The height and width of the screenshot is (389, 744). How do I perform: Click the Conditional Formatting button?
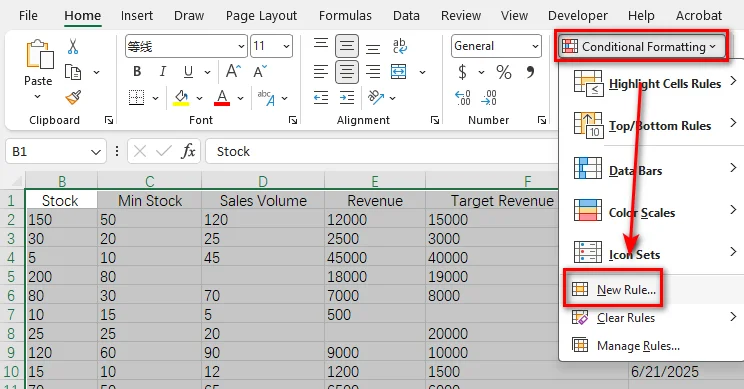point(641,46)
